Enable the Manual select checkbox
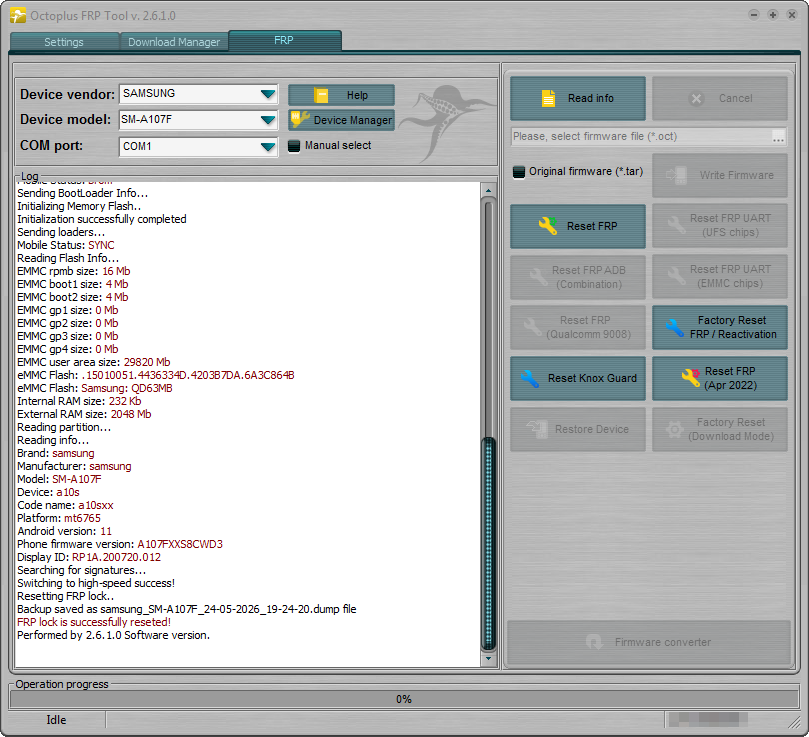Viewport: 809px width, 737px height. (x=294, y=146)
